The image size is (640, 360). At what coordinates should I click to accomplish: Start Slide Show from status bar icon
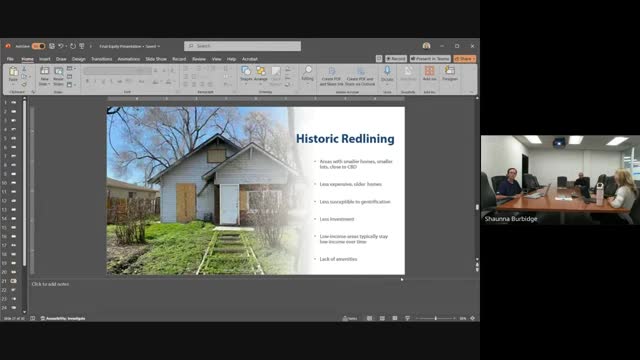pyautogui.click(x=407, y=318)
